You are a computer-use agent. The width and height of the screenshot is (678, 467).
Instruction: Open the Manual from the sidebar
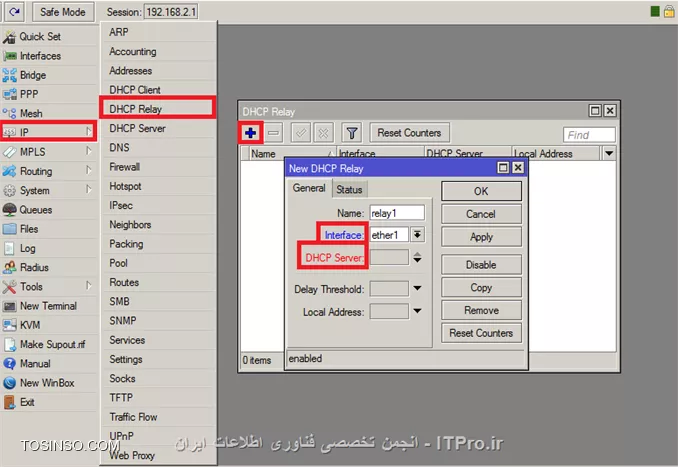[48, 363]
